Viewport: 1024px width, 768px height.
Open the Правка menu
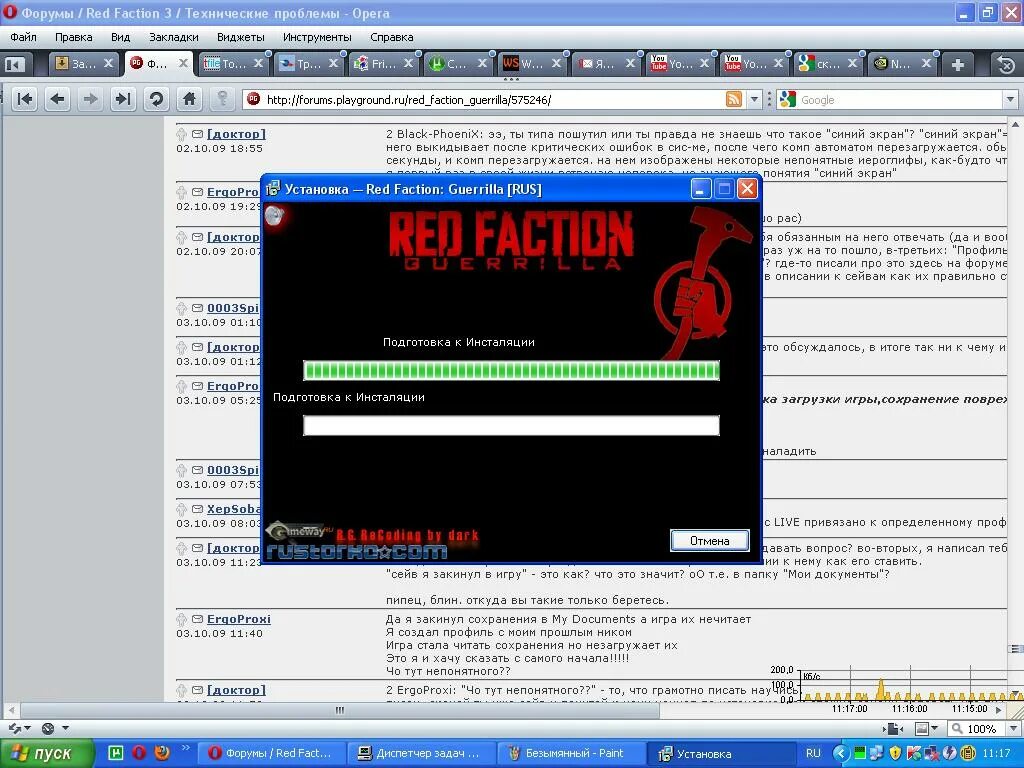[74, 37]
